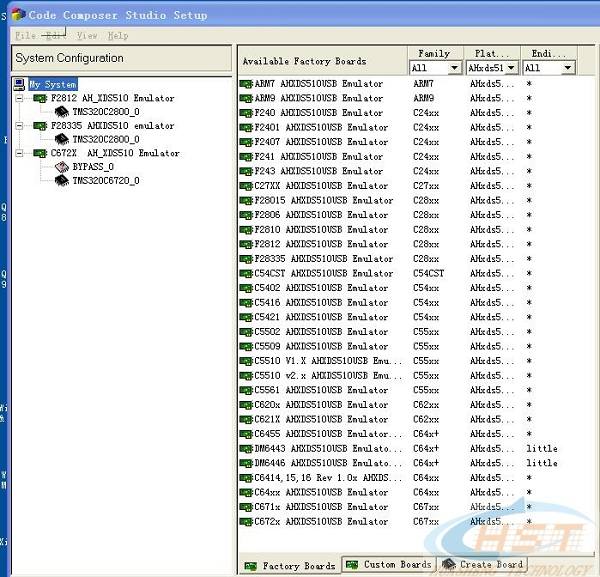This screenshot has height=577, width=600.
Task: Click the C64xx AHXDS510USB Emulator board icon
Action: [246, 493]
